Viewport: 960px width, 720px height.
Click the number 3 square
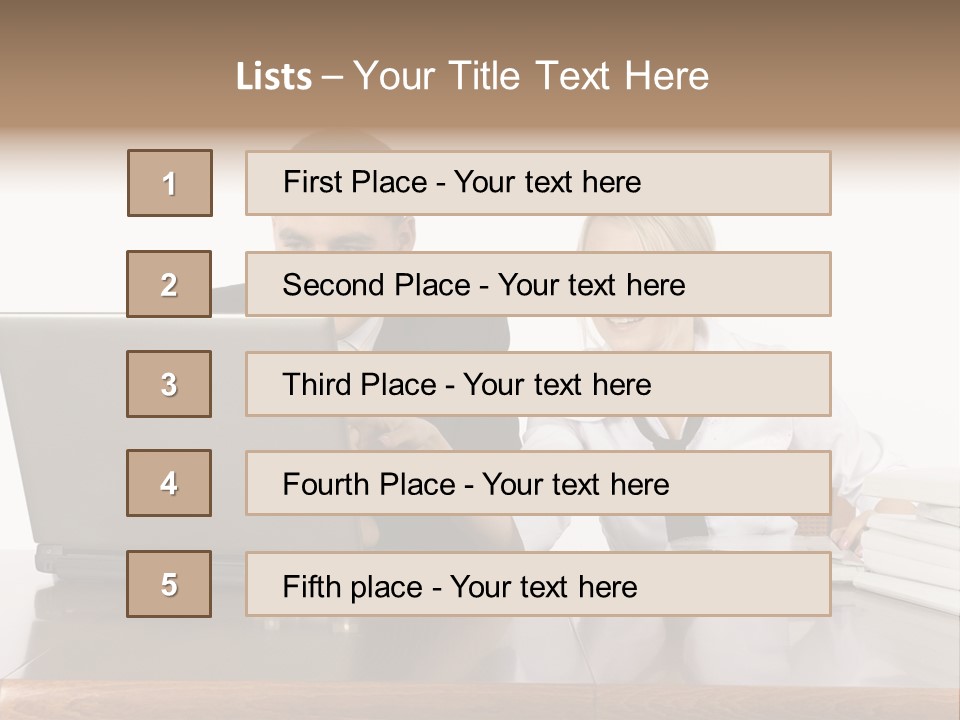pyautogui.click(x=169, y=384)
